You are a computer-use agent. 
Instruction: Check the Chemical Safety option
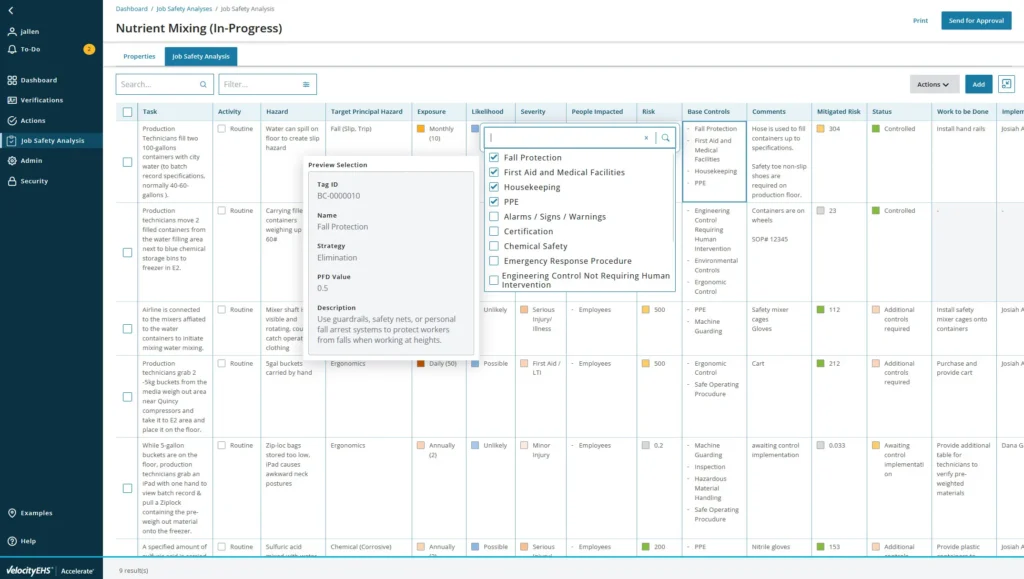click(x=494, y=246)
